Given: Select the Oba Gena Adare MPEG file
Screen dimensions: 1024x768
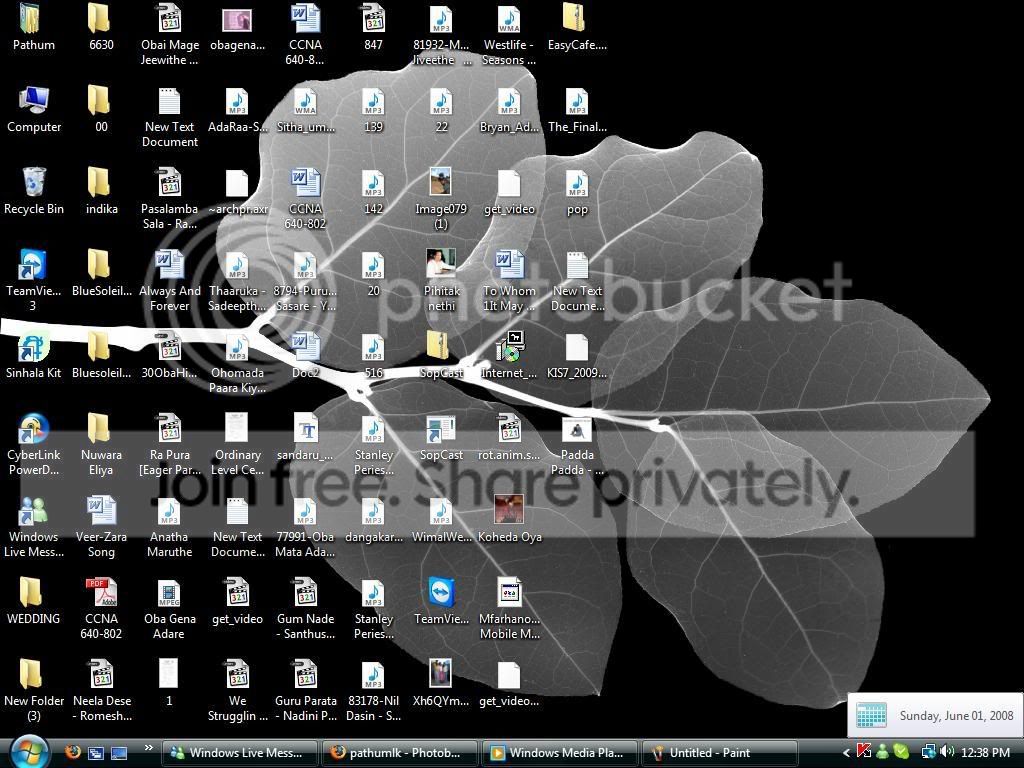Looking at the screenshot, I should click(x=169, y=594).
